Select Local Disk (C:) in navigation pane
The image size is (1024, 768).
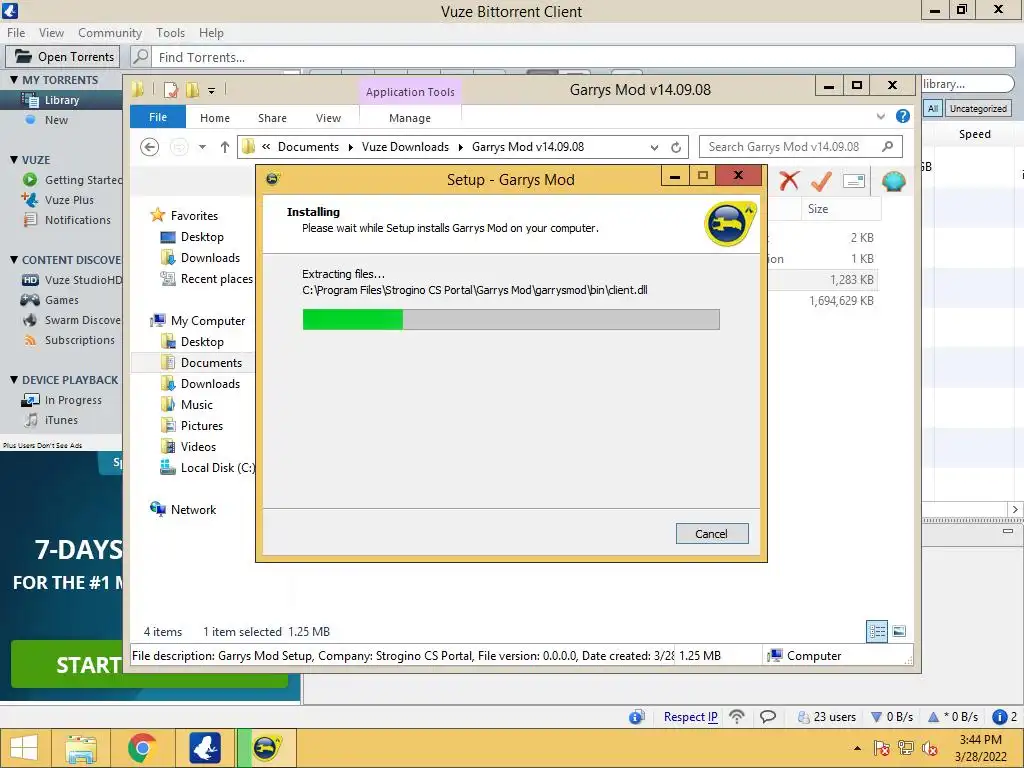[x=217, y=468]
